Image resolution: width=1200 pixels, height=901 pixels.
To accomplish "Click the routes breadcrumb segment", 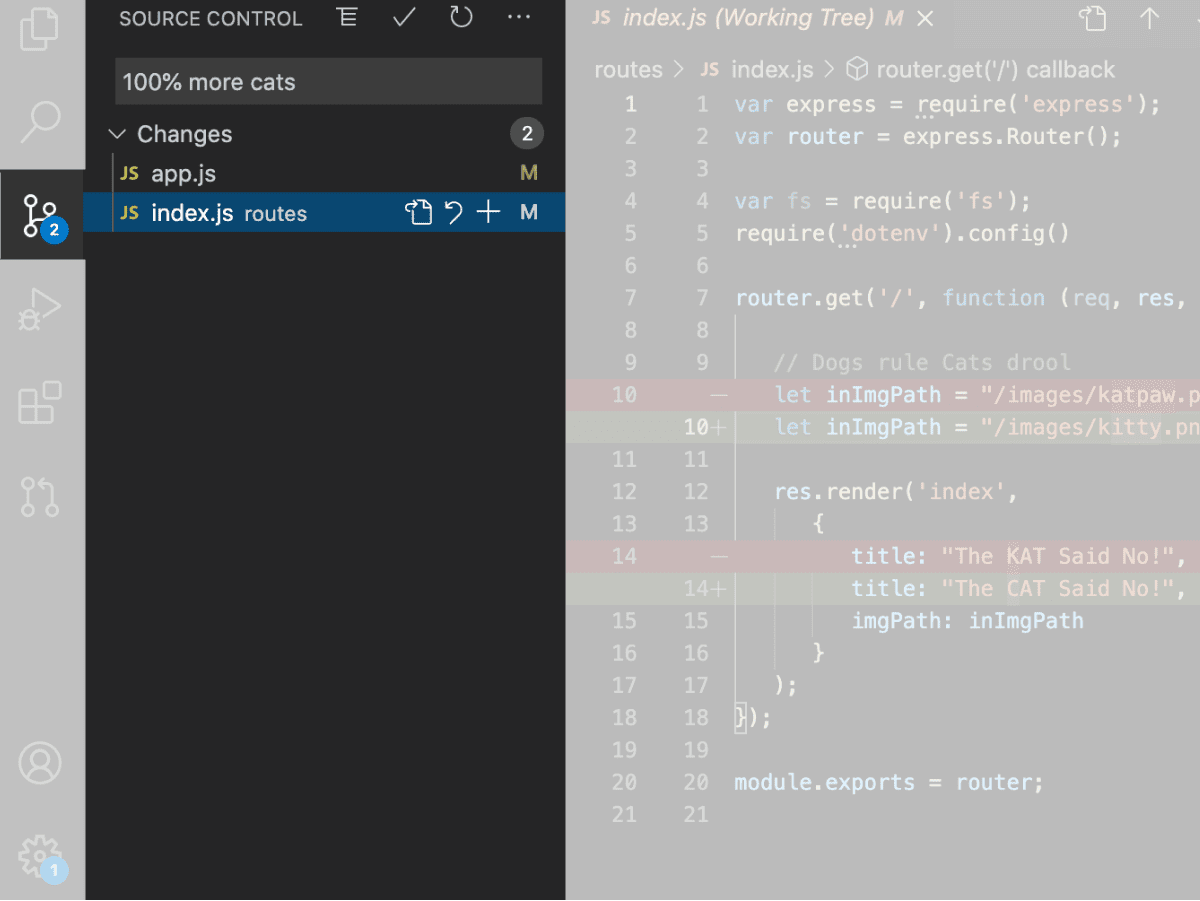I will 628,69.
